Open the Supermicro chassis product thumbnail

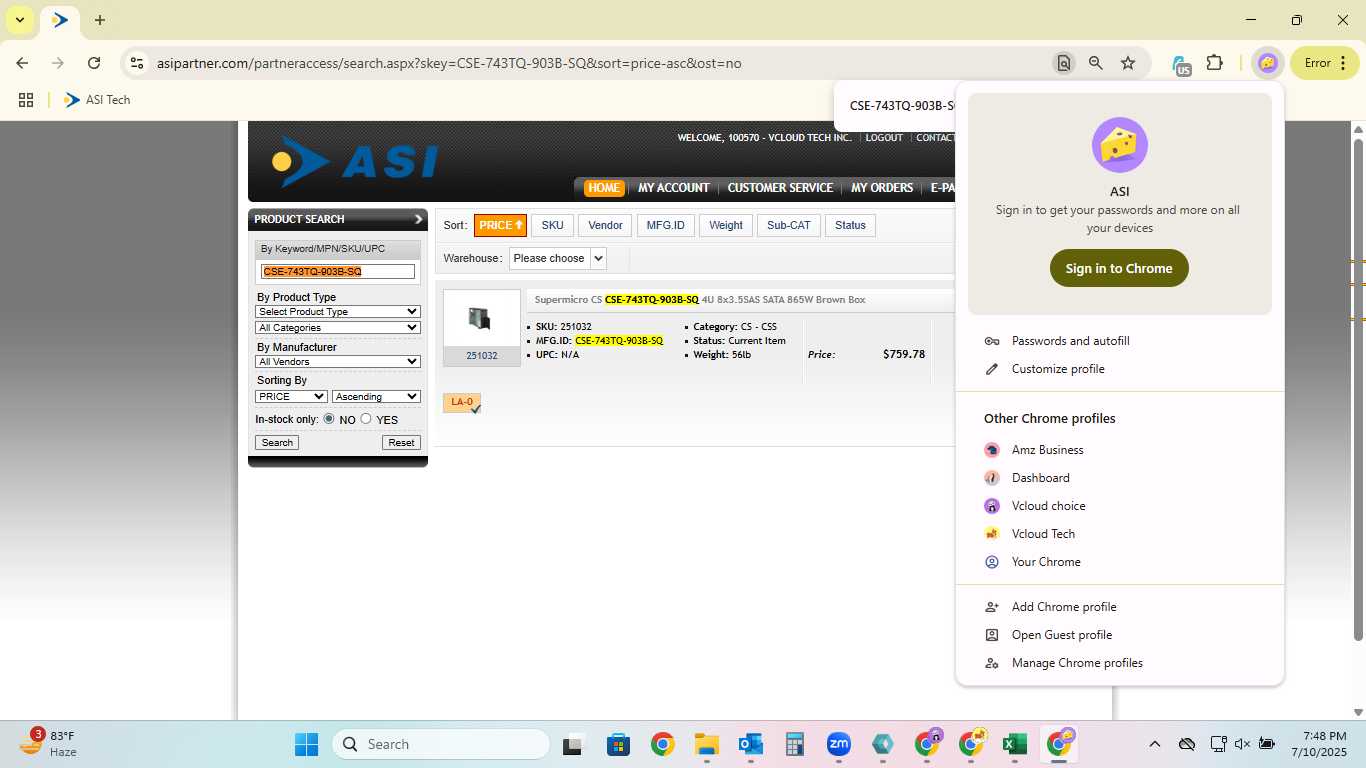pyautogui.click(x=481, y=319)
